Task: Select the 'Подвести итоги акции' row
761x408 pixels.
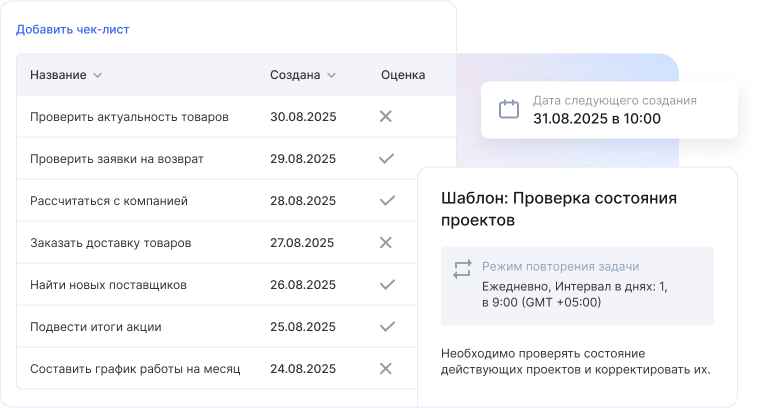Action: click(95, 327)
